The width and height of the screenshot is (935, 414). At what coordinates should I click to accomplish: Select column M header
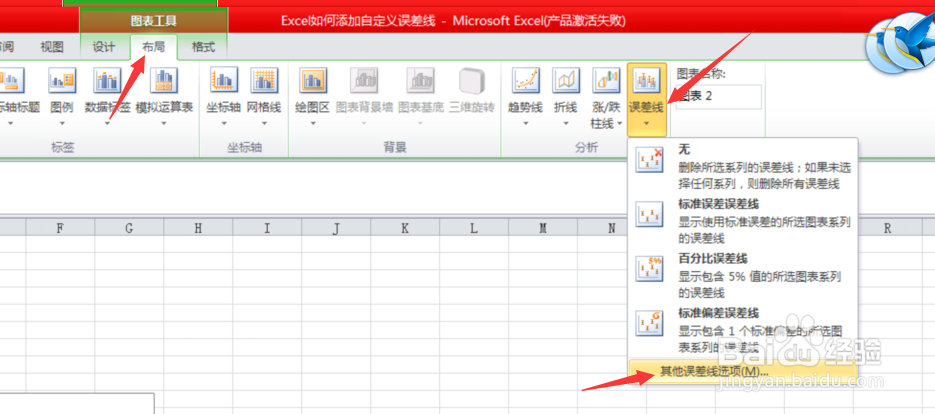point(543,228)
